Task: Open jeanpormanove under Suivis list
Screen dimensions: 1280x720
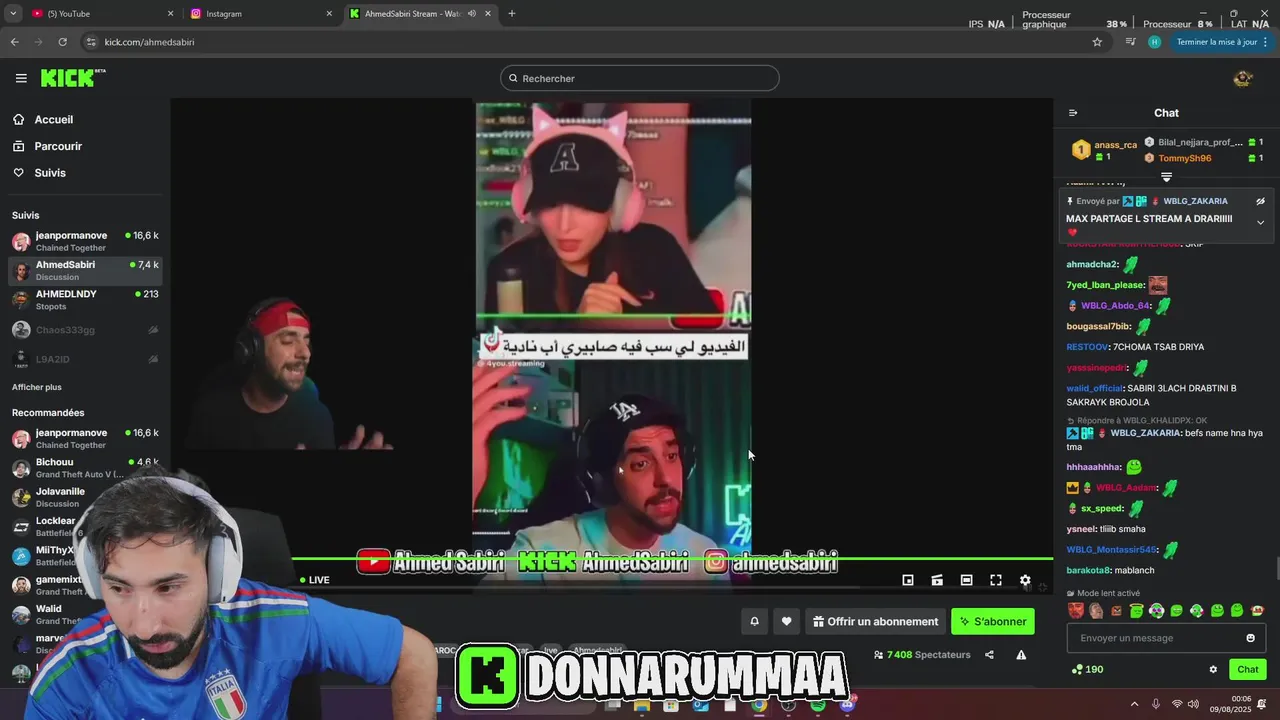Action: click(x=85, y=242)
